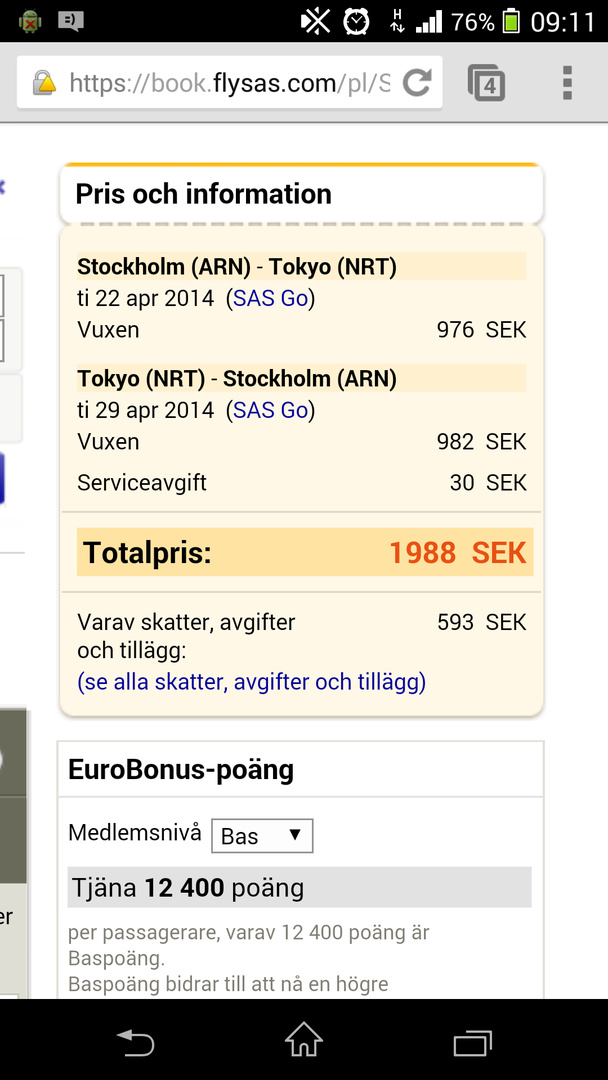Screen dimensions: 608x1080
Task: View all taxes, fees and surcharges link
Action: (x=252, y=682)
